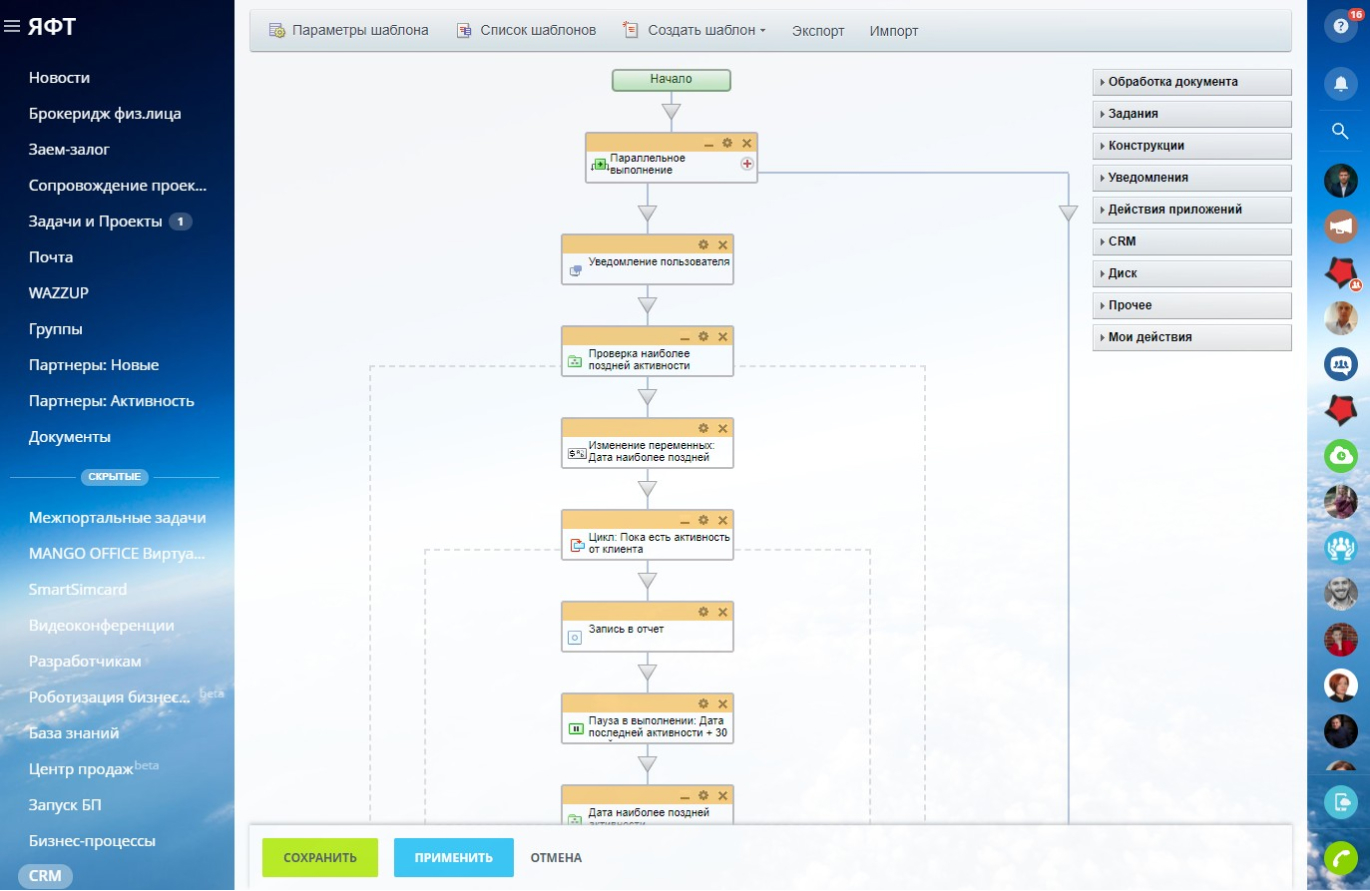
Task: Expand the Уведомления actions section
Action: (x=1191, y=177)
